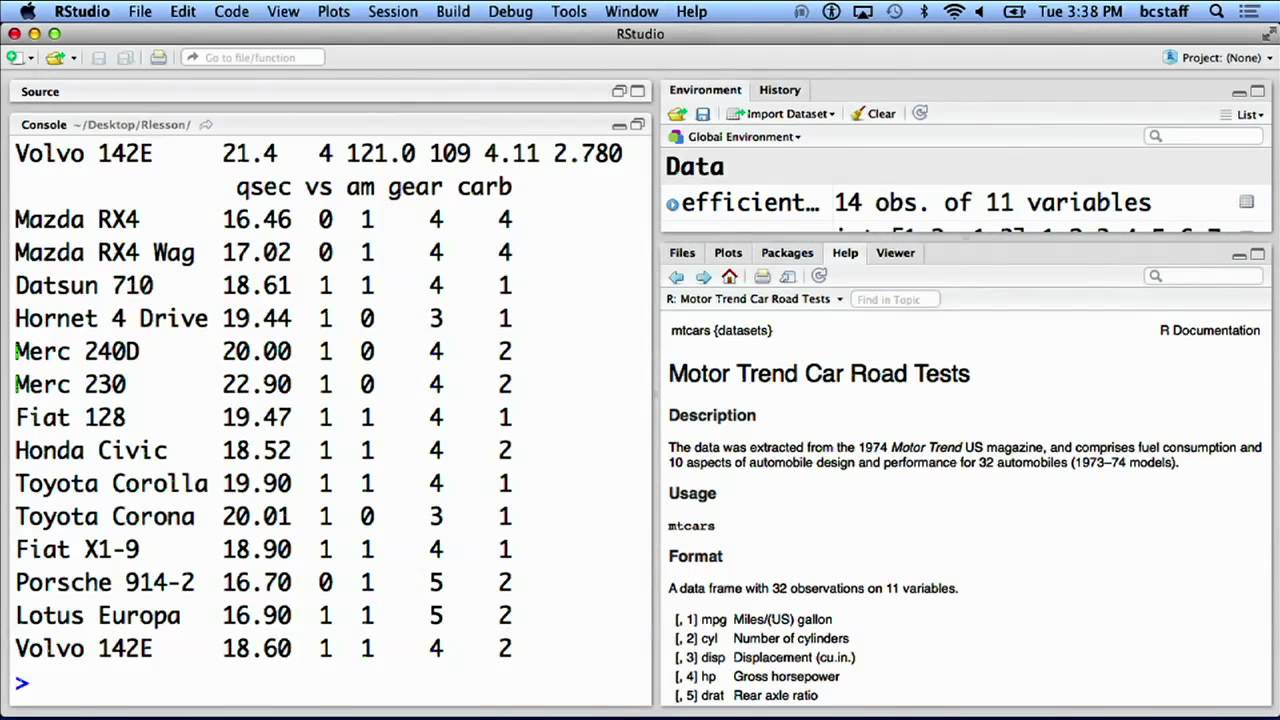Click the Find in Topic field
1280x720 pixels.
[895, 299]
